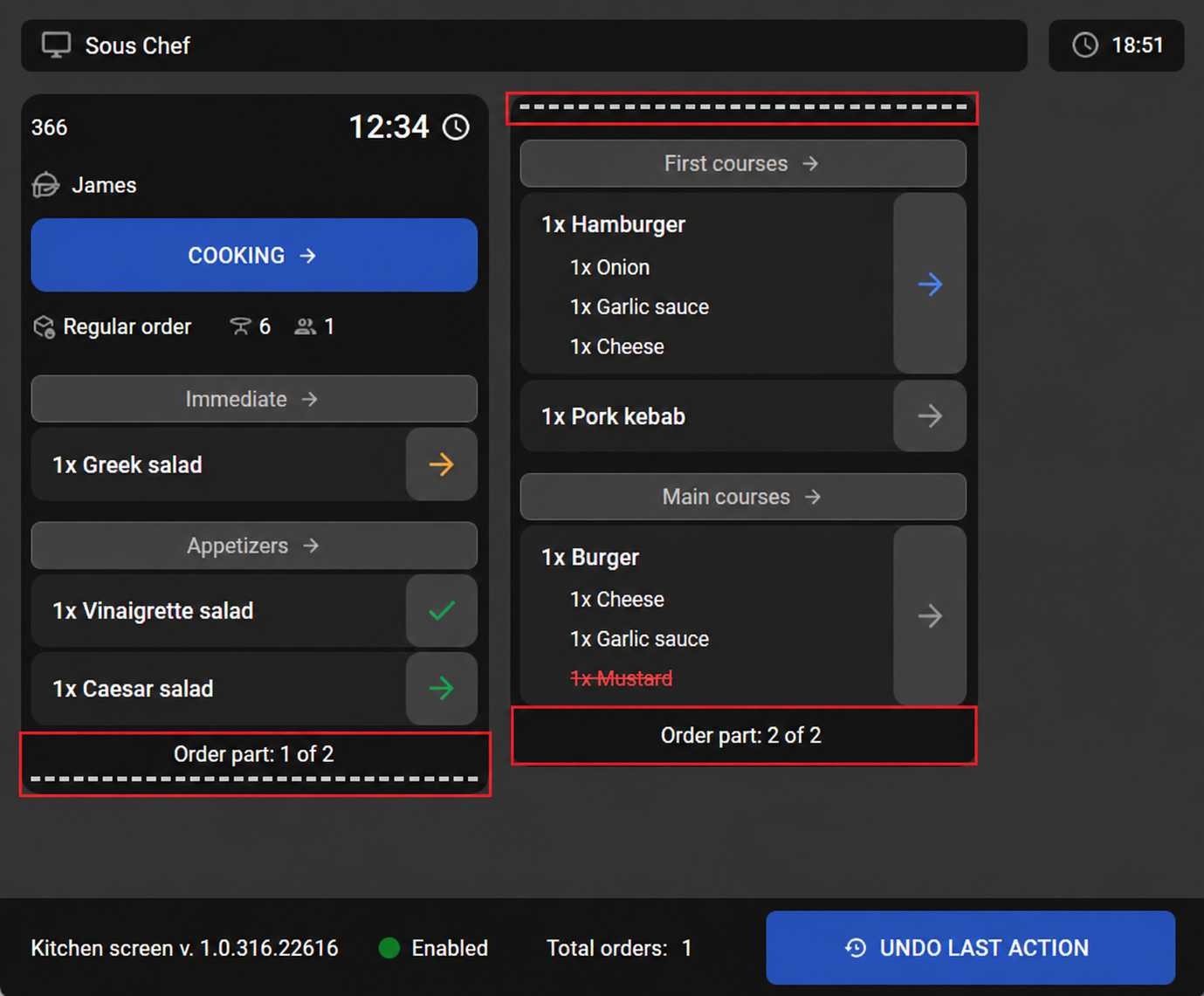Select the 1x Vinaigrette salad item

[218, 610]
